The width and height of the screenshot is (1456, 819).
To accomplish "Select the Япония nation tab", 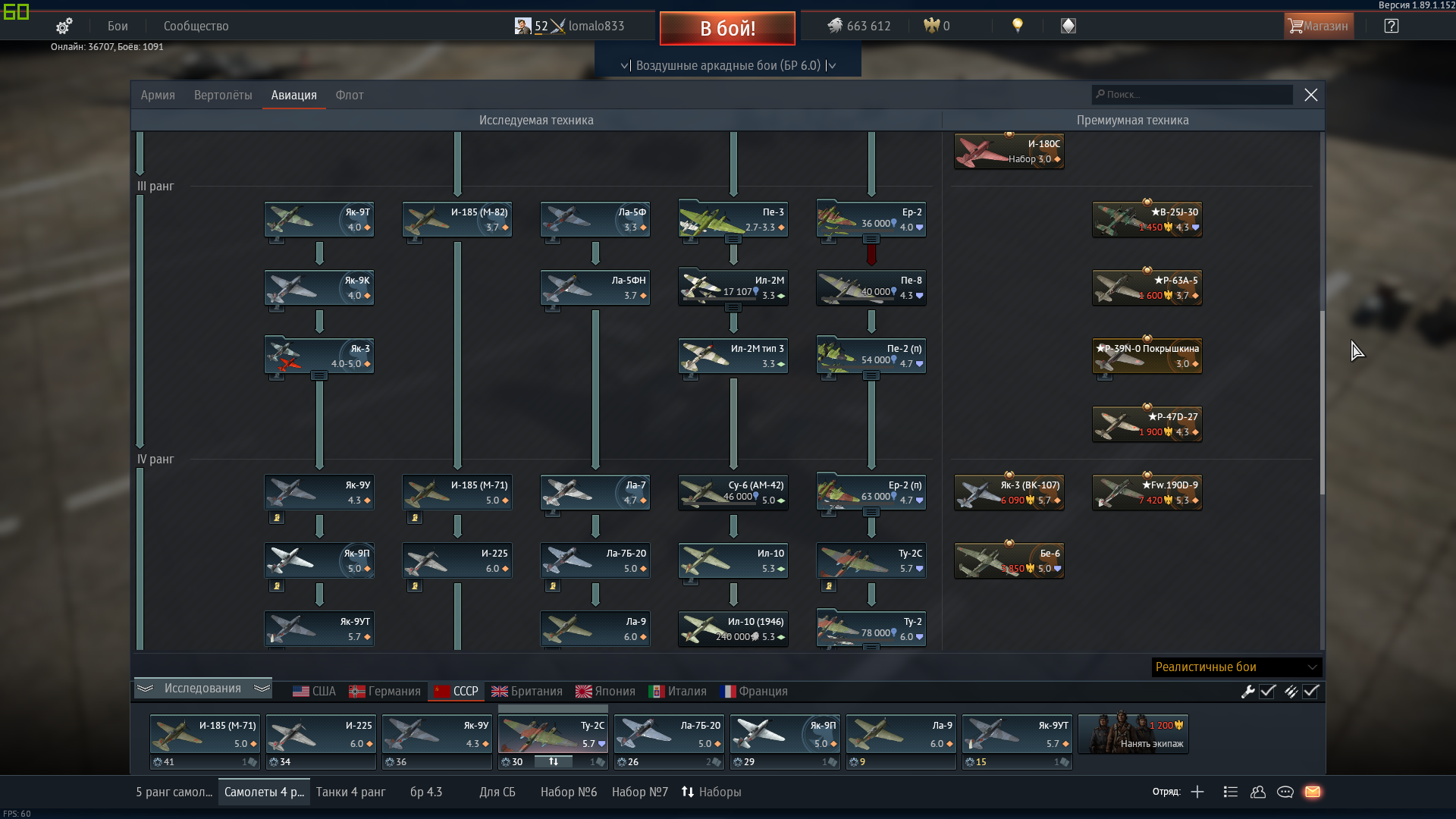I will (605, 692).
